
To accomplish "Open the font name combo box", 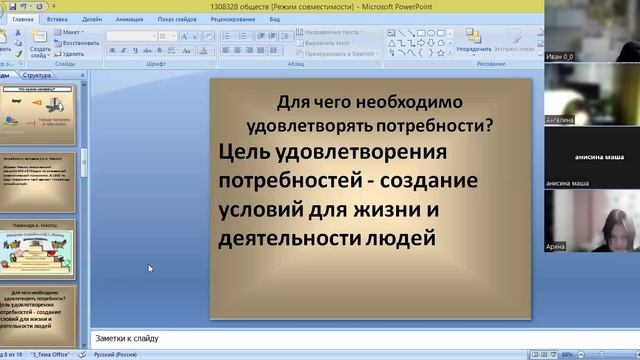I will [x=131, y=36].
